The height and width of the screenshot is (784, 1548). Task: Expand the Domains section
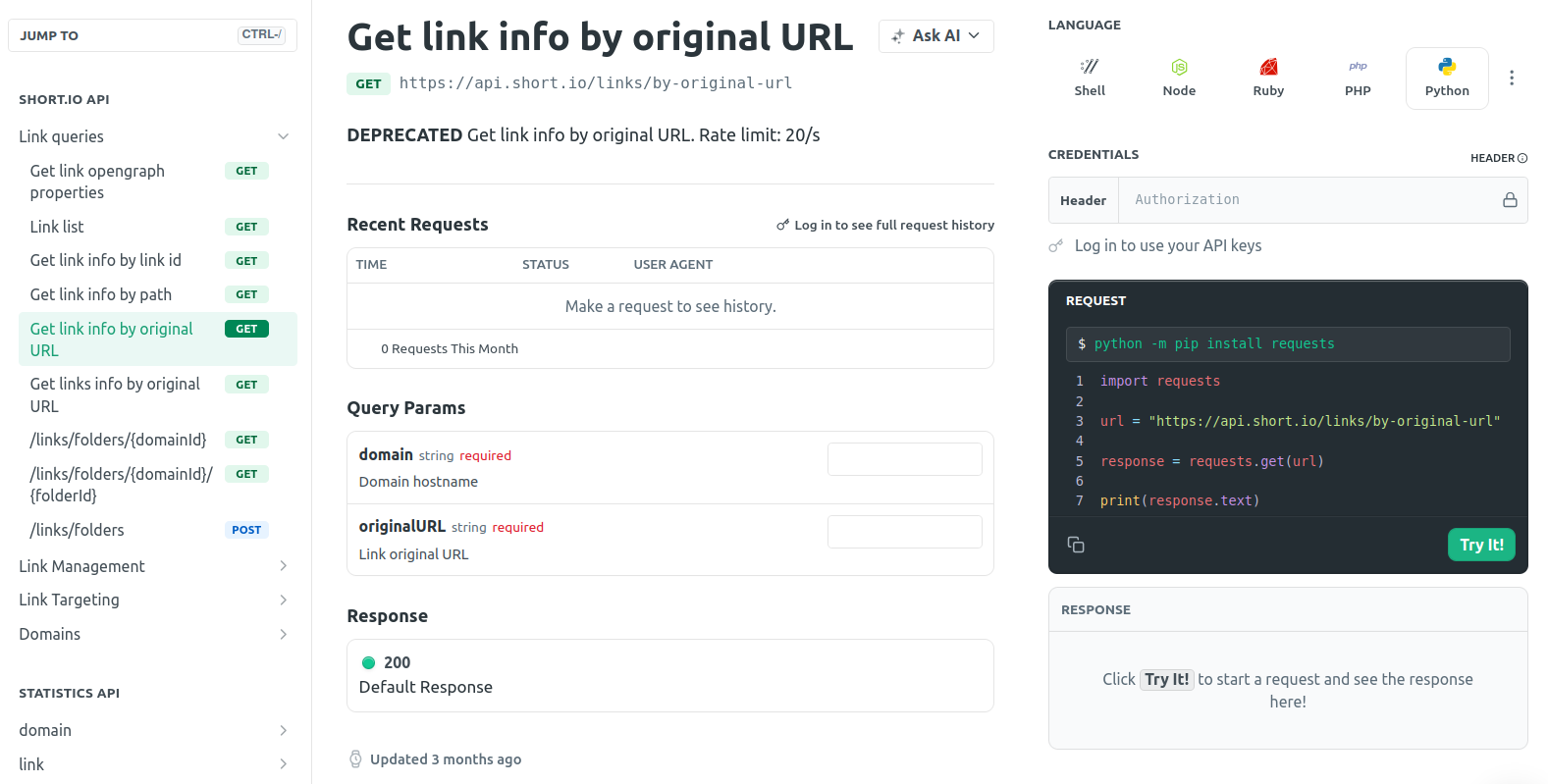coord(284,634)
